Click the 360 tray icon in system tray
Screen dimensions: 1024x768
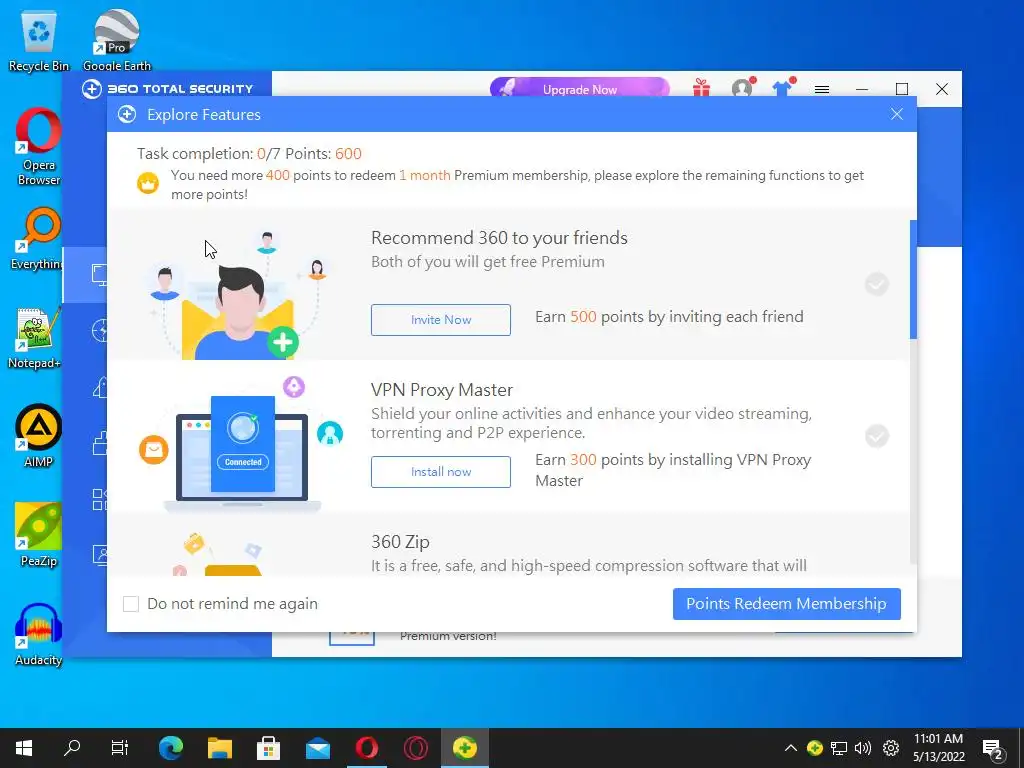814,748
